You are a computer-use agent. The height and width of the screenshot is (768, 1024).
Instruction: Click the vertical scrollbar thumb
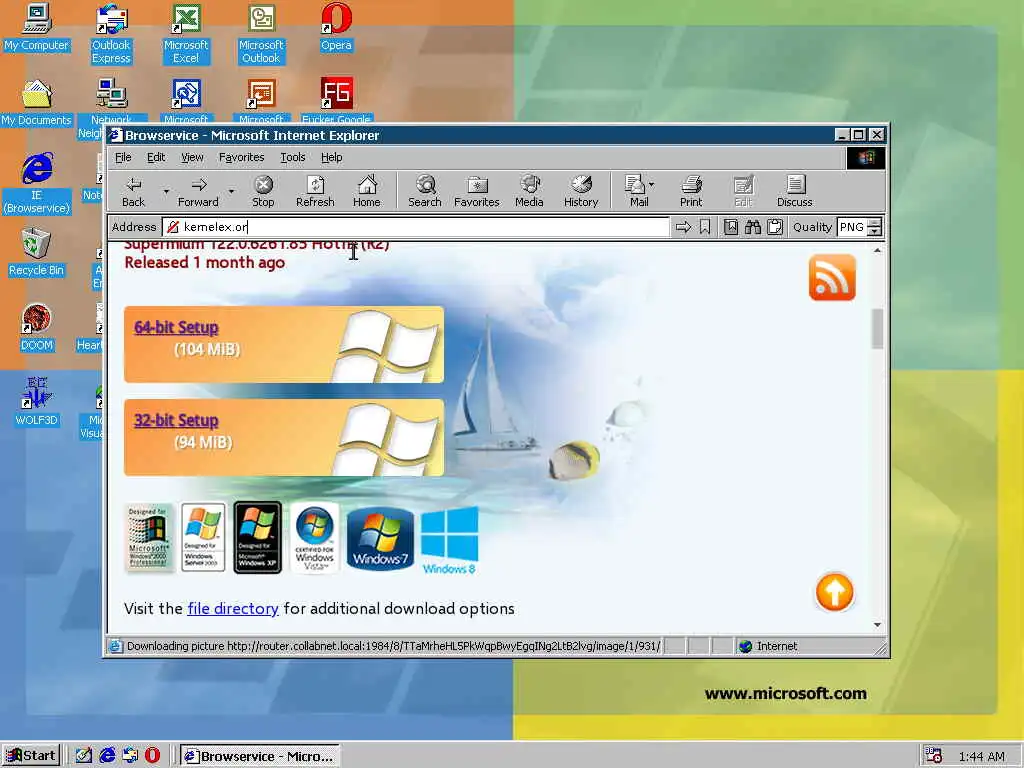(877, 328)
